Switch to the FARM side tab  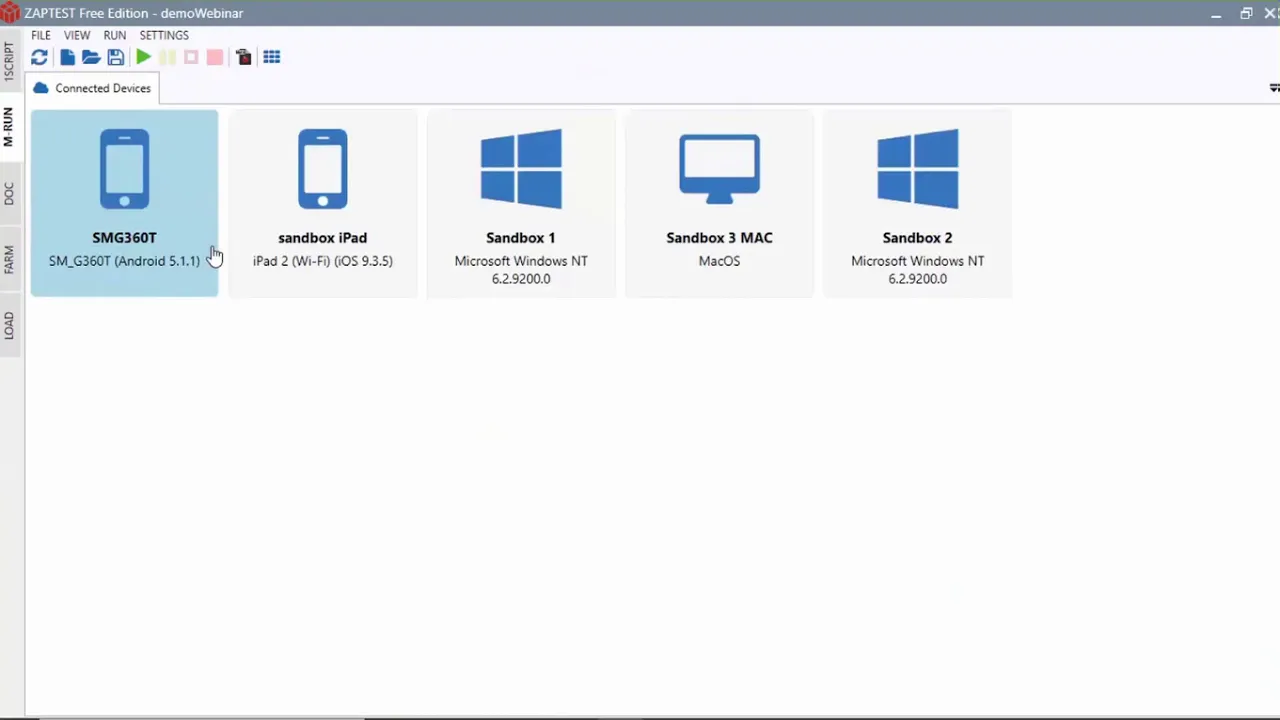[x=9, y=259]
